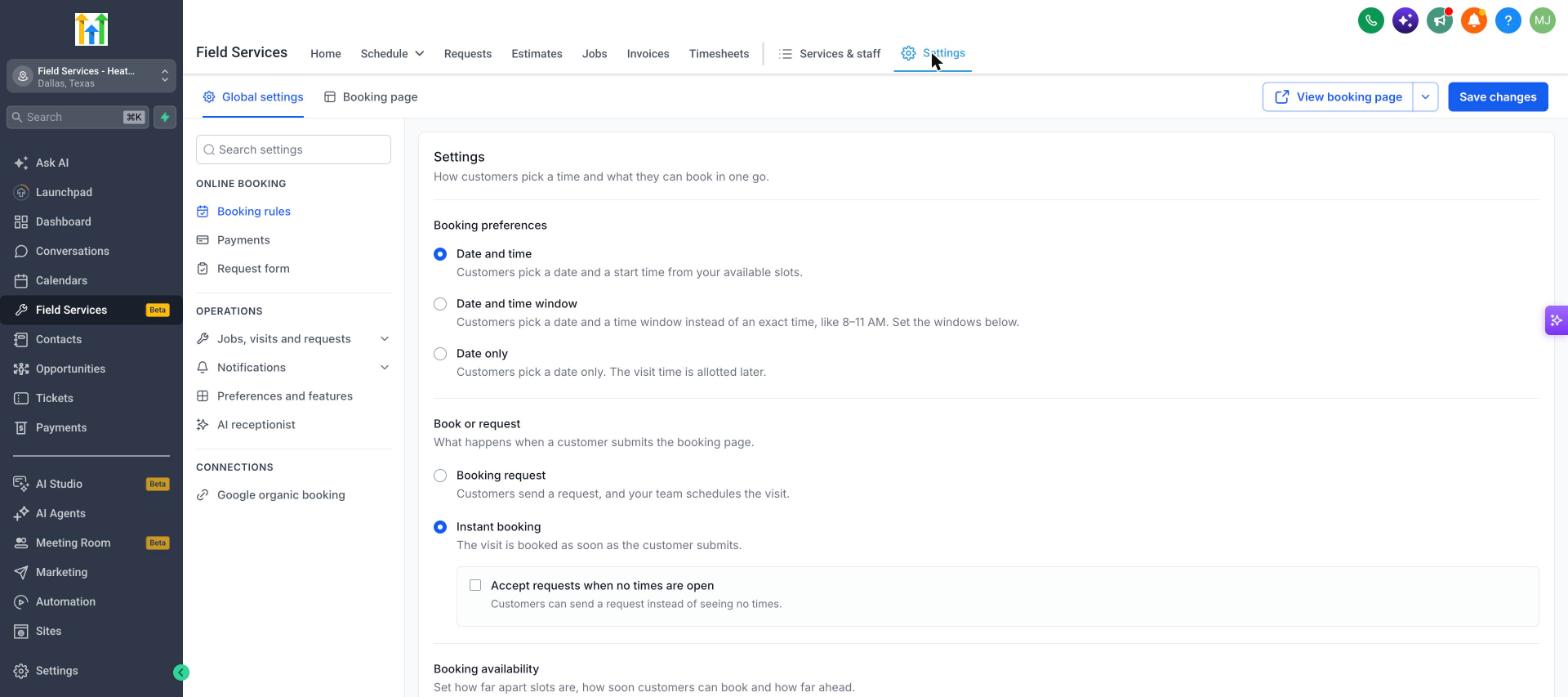Open Jobs tab
The height and width of the screenshot is (697, 1568).
point(594,53)
